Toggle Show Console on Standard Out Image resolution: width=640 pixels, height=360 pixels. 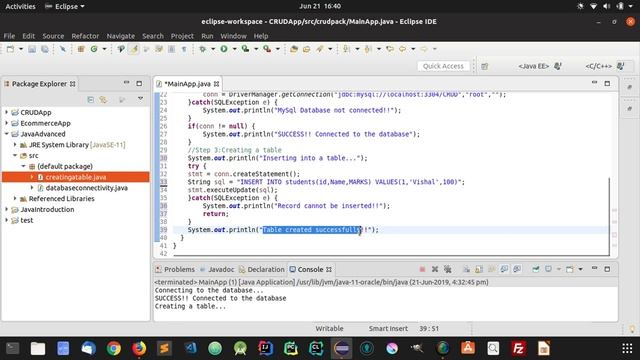pos(504,269)
